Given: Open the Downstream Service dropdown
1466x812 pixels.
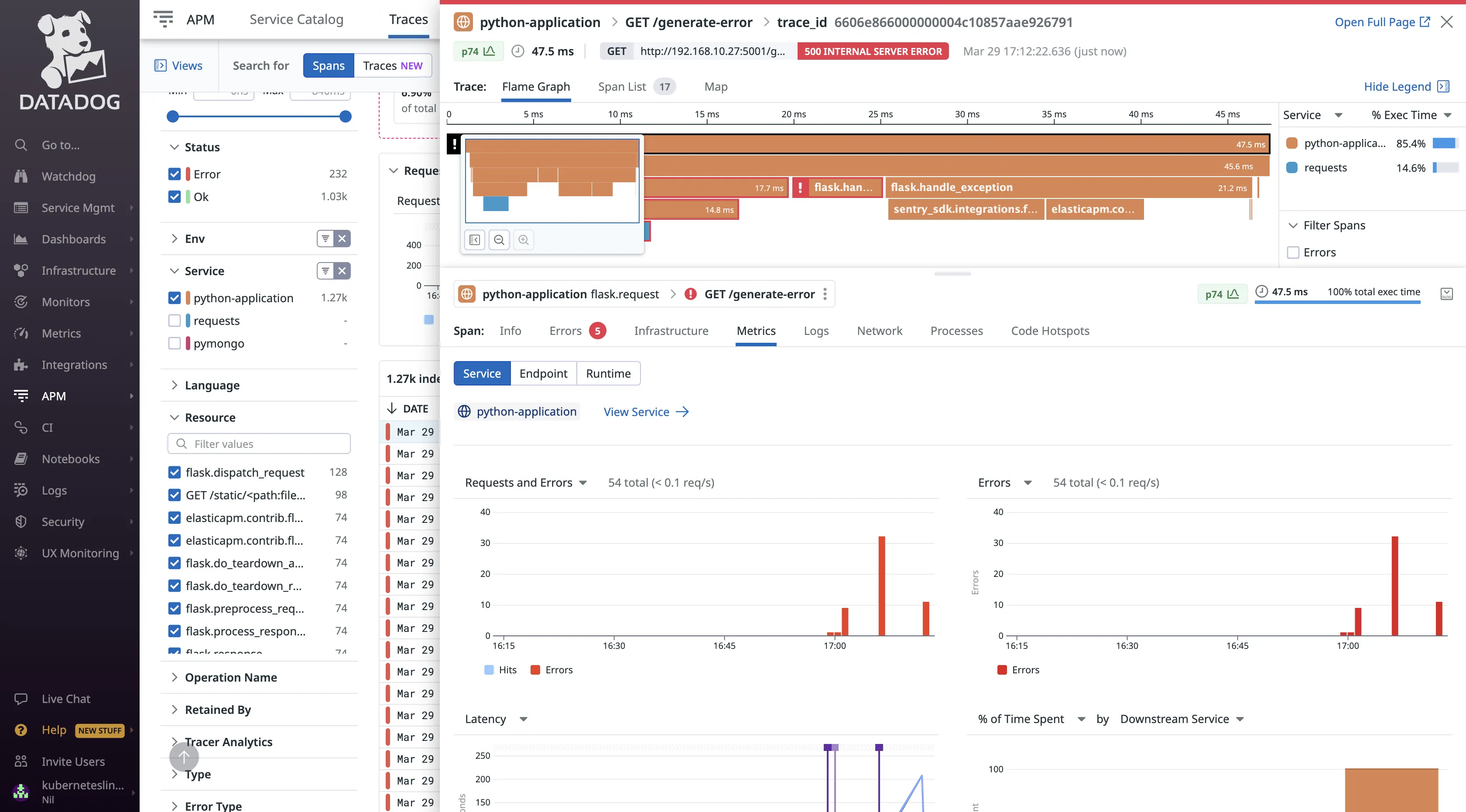Looking at the screenshot, I should coord(1182,719).
